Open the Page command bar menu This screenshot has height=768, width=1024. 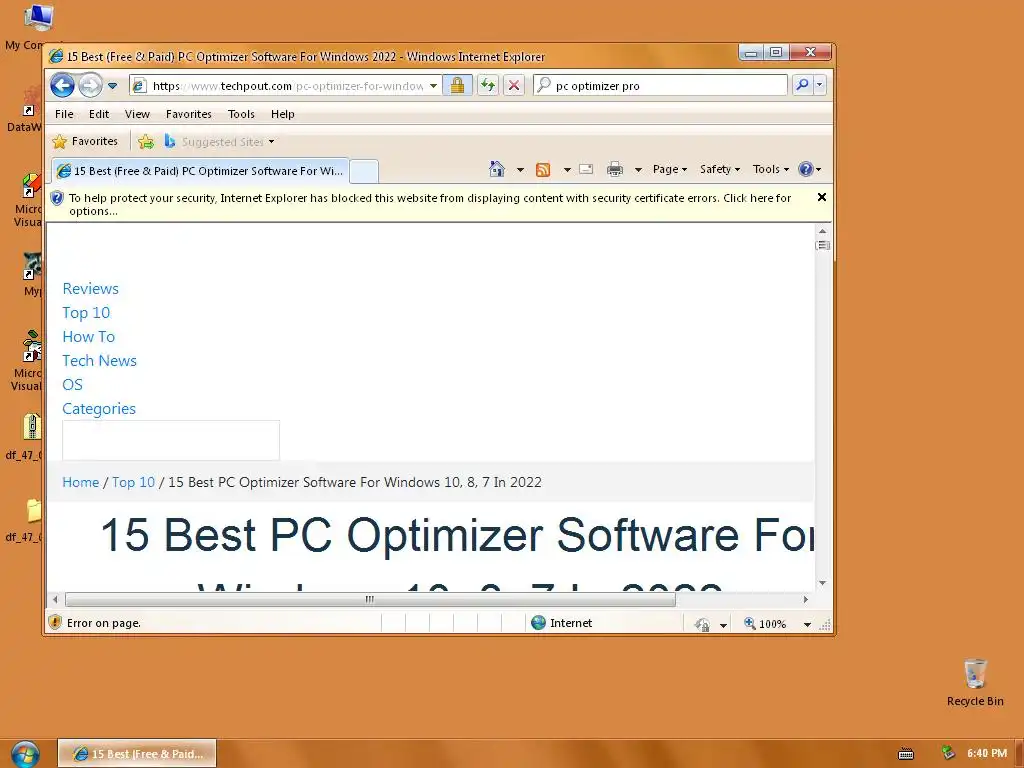click(x=669, y=169)
